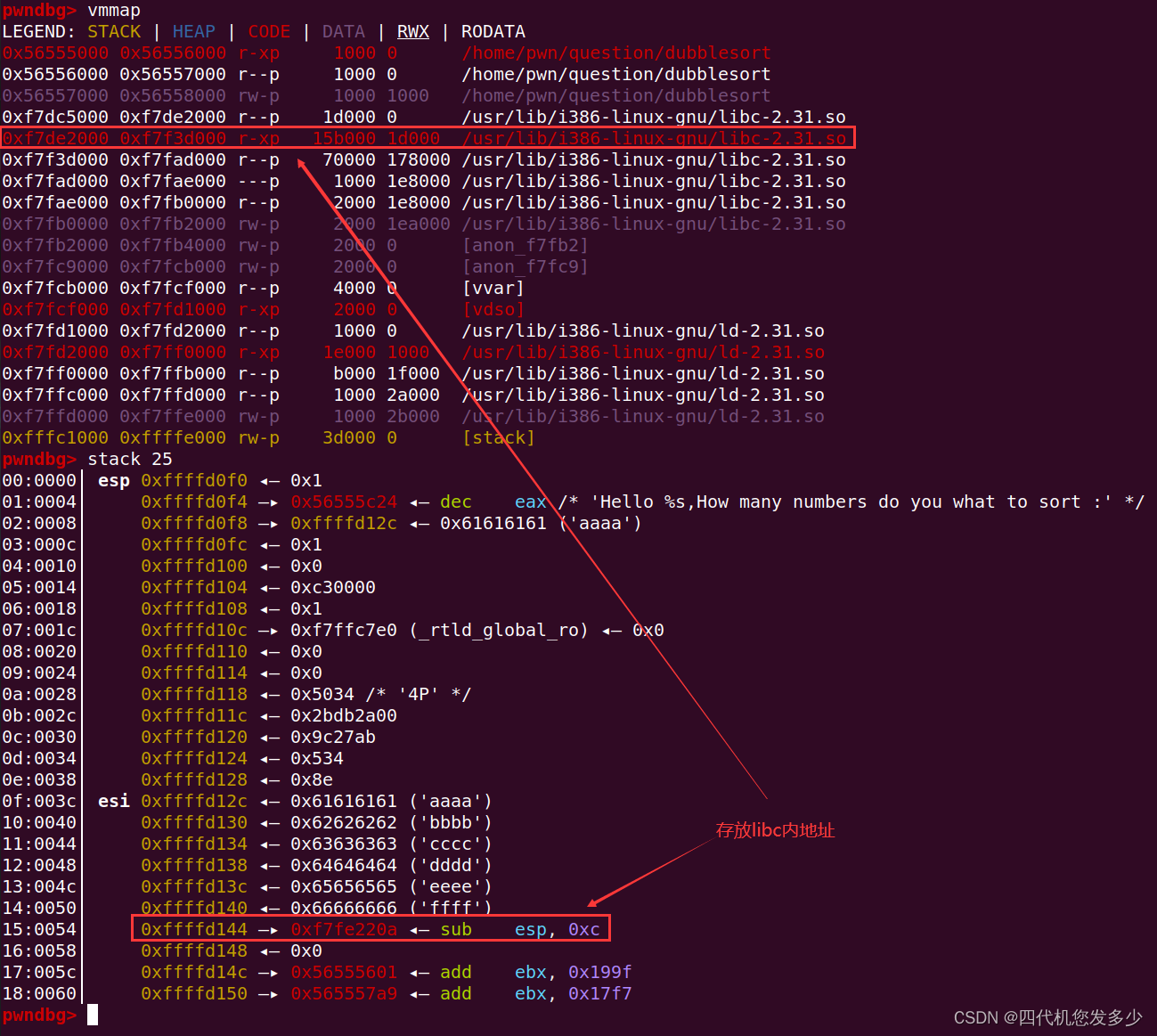Click the [anon_f7fb2] mapping name
Image resolution: width=1157 pixels, height=1036 pixels.
point(526,246)
